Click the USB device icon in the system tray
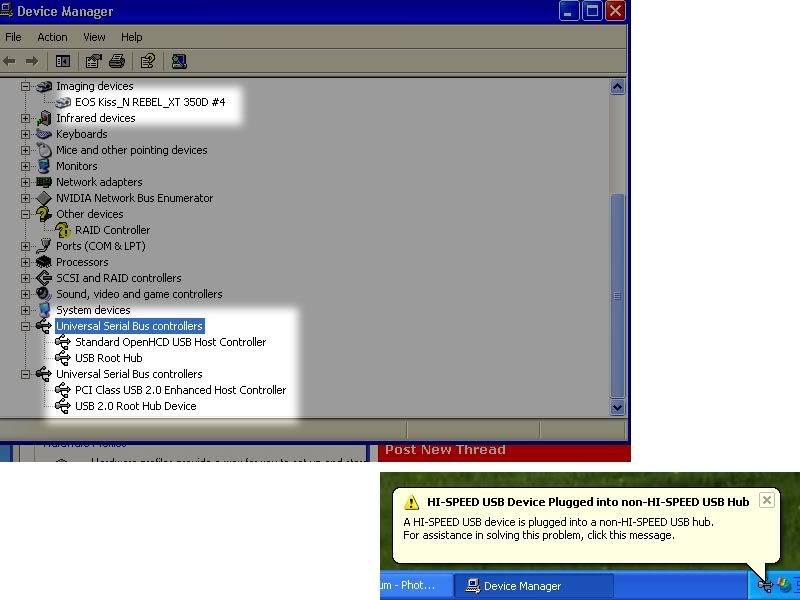The height and width of the screenshot is (600, 800). coord(765,585)
